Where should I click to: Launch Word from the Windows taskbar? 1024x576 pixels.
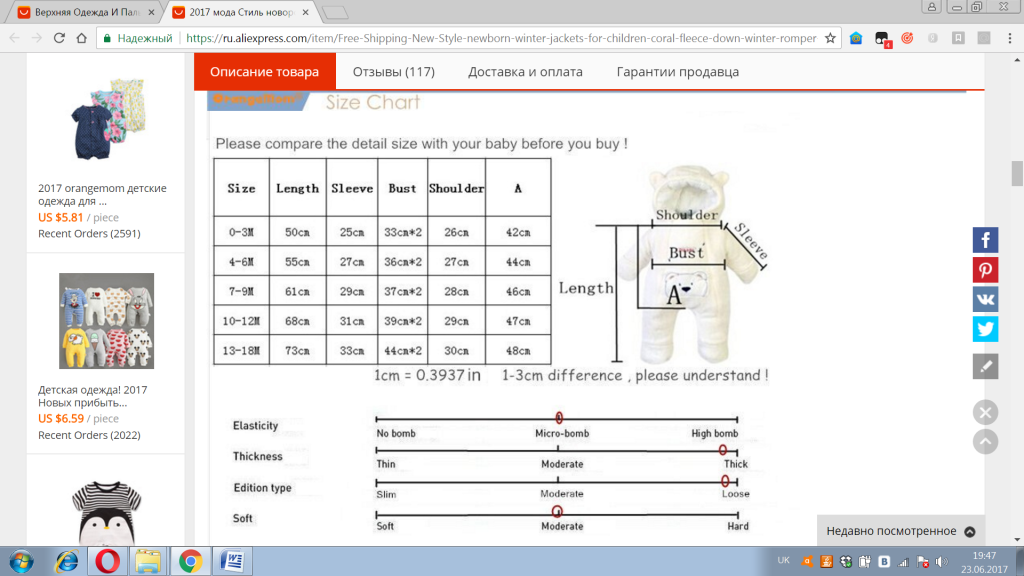pos(232,561)
